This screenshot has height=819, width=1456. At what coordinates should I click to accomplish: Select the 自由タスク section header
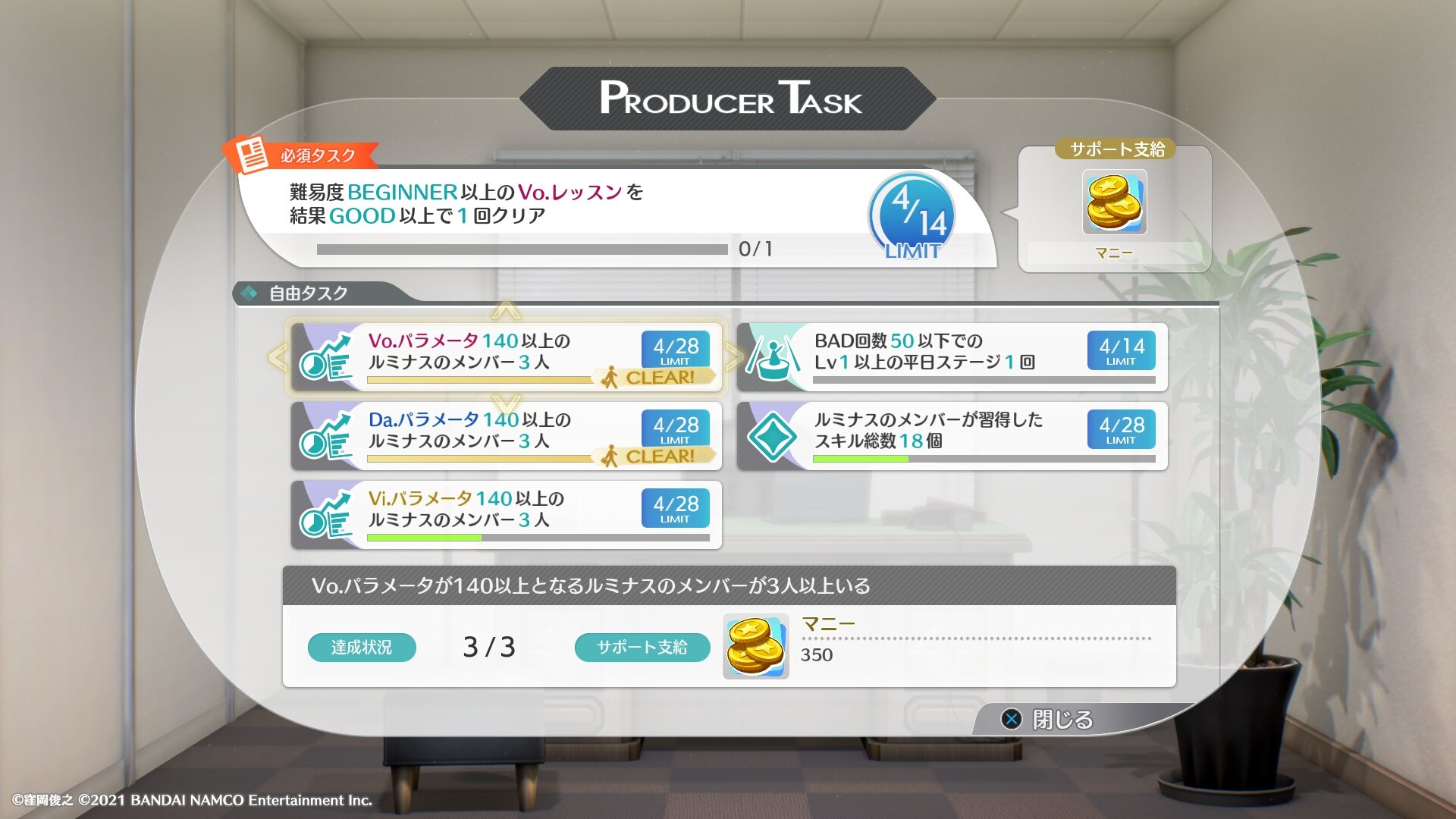(x=308, y=293)
